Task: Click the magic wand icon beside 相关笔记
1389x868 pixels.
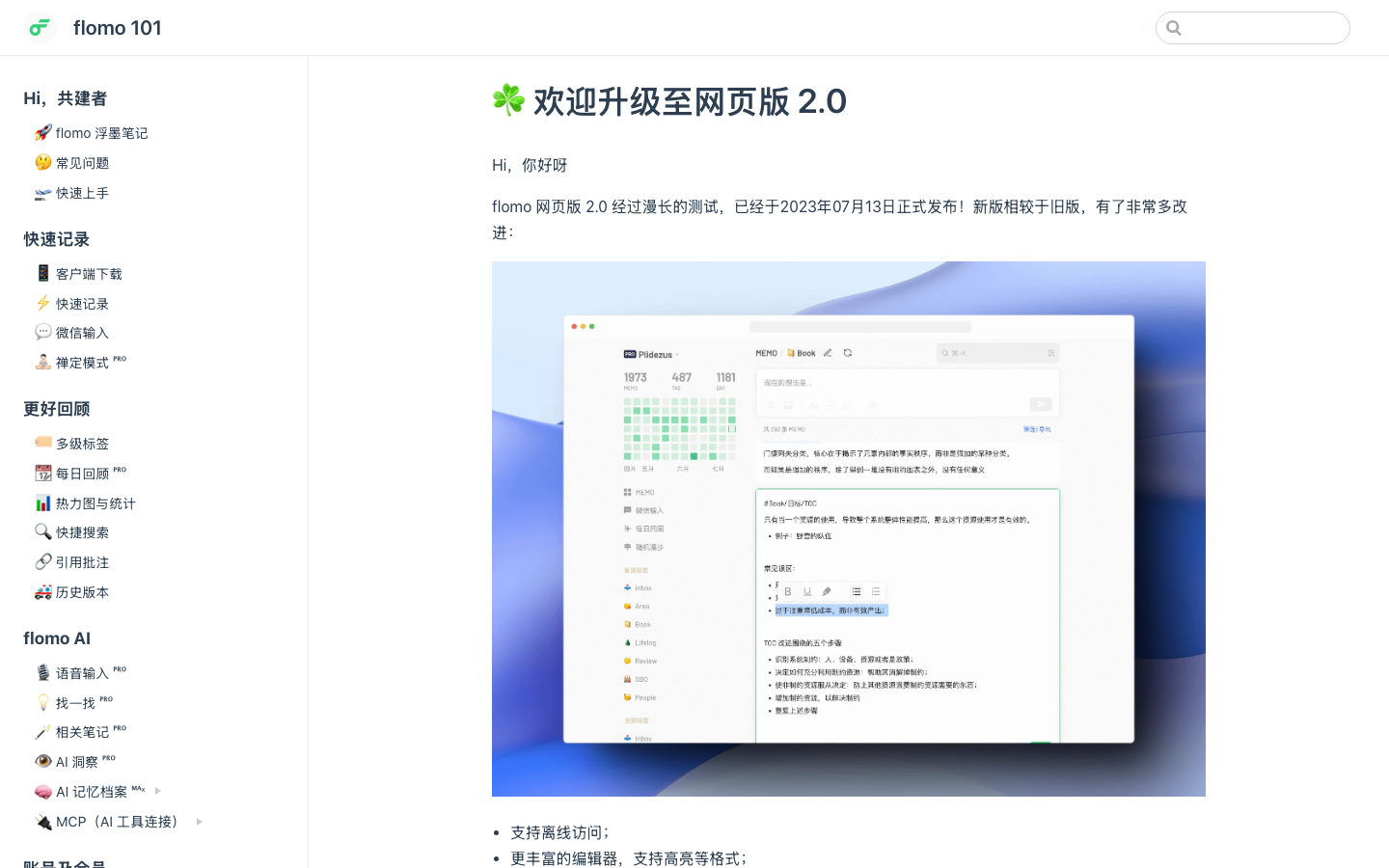Action: pos(42,732)
